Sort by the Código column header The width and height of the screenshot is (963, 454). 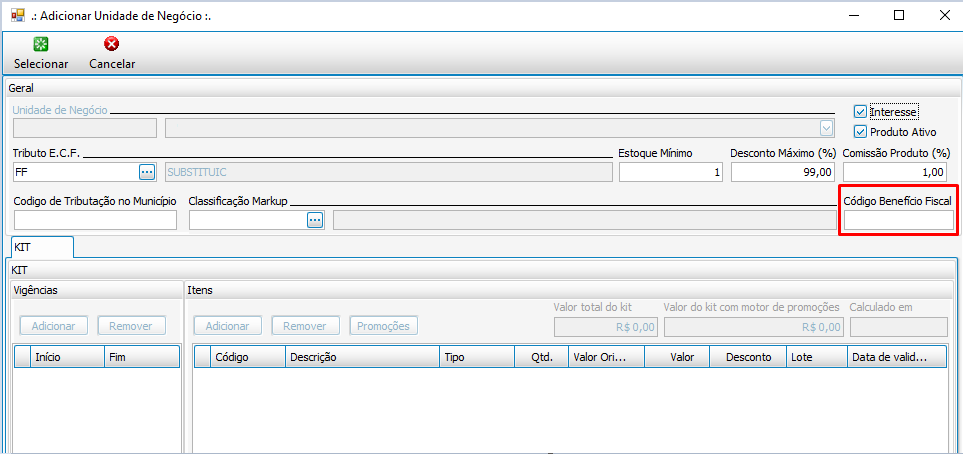[x=248, y=357]
